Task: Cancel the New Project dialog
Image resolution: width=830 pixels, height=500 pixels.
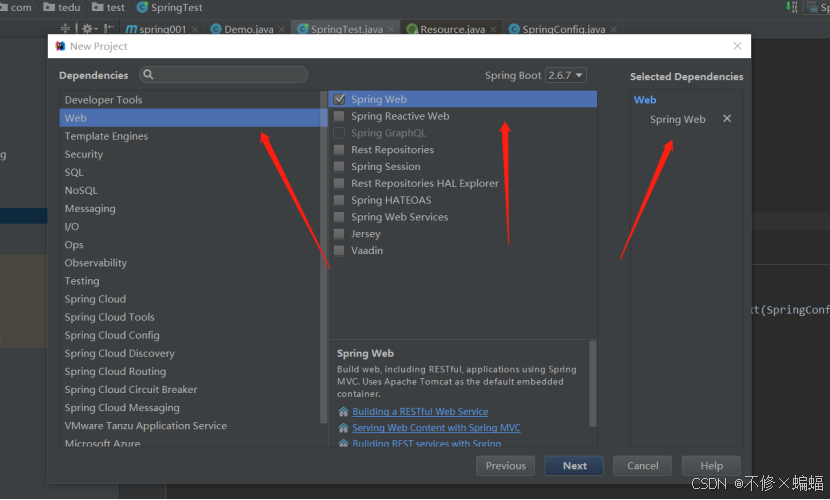Action: pyautogui.click(x=643, y=466)
